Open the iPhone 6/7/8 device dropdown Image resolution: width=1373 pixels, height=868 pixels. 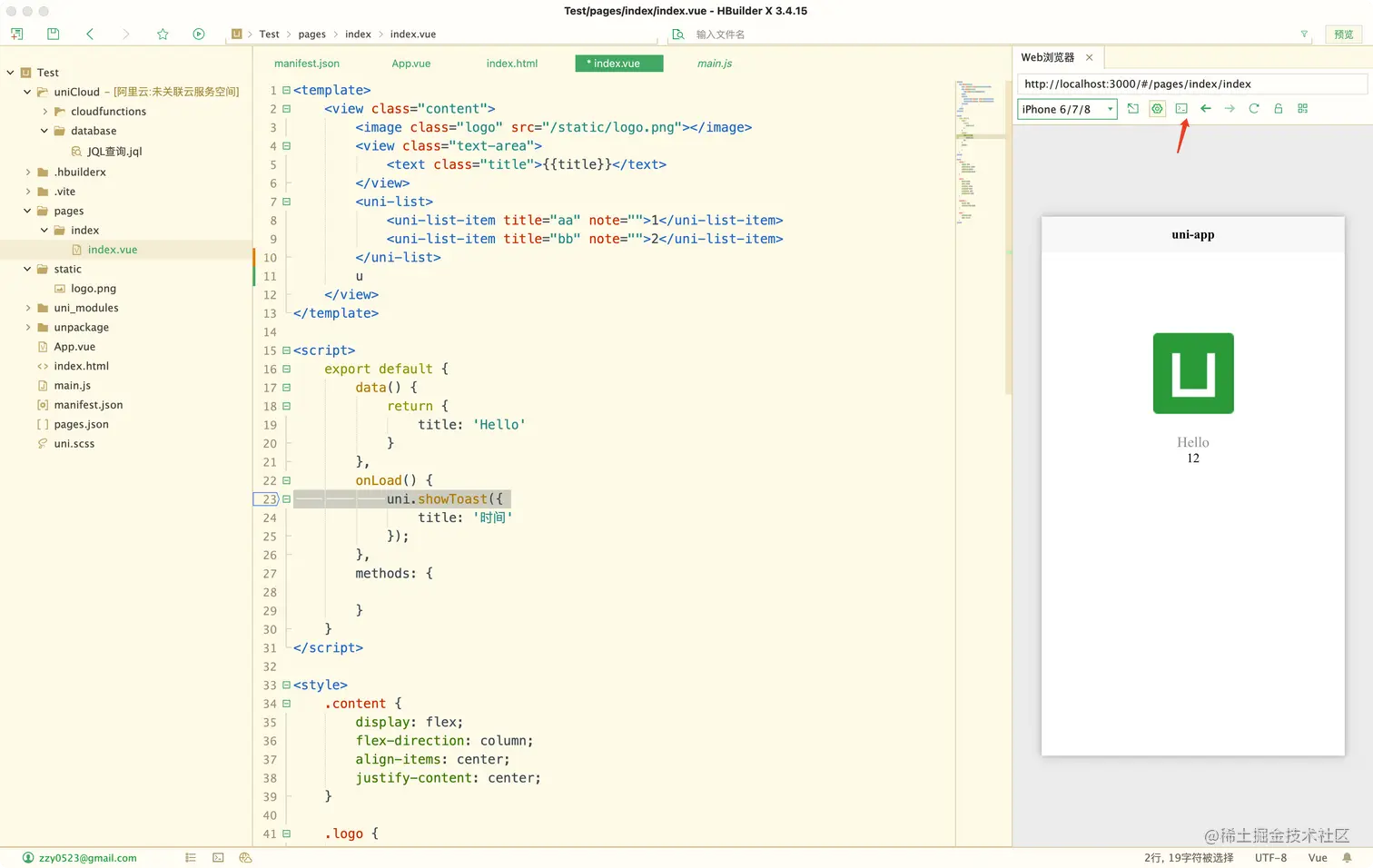tap(1068, 109)
